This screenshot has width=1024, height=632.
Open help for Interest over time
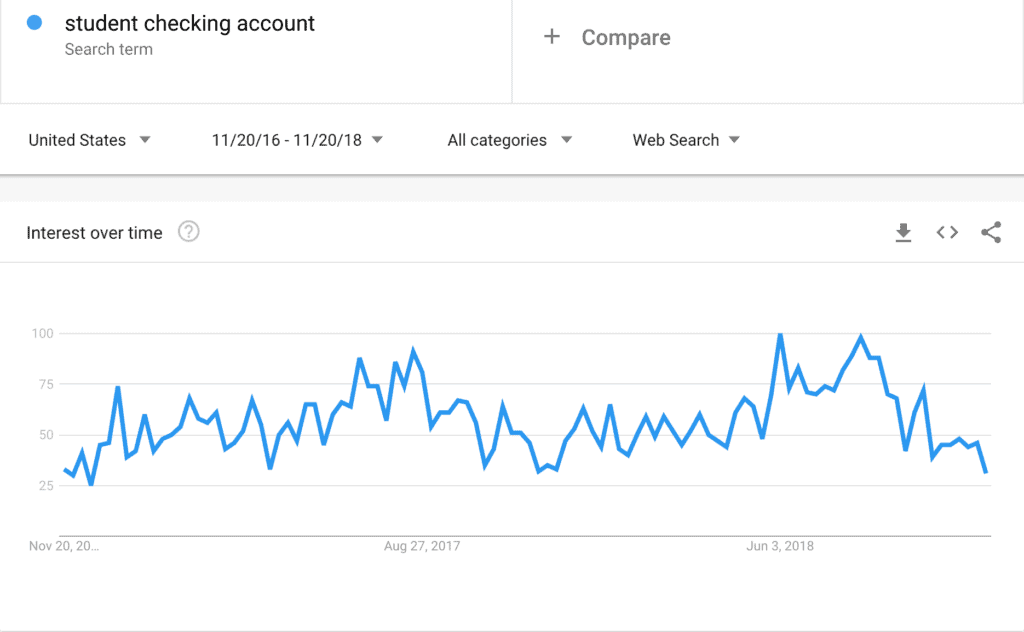pyautogui.click(x=189, y=232)
